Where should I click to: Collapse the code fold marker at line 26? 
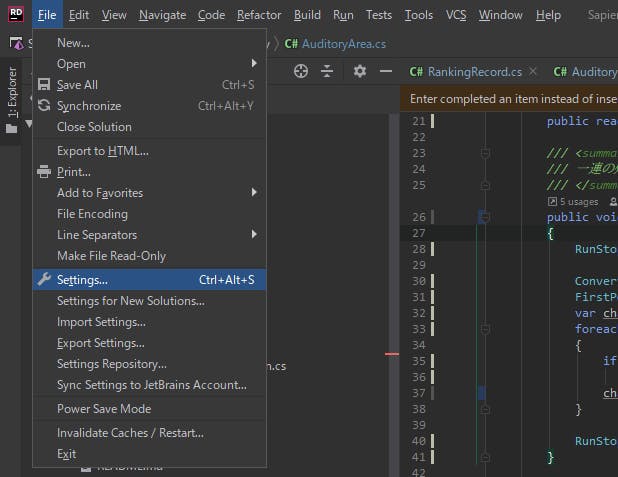485,217
